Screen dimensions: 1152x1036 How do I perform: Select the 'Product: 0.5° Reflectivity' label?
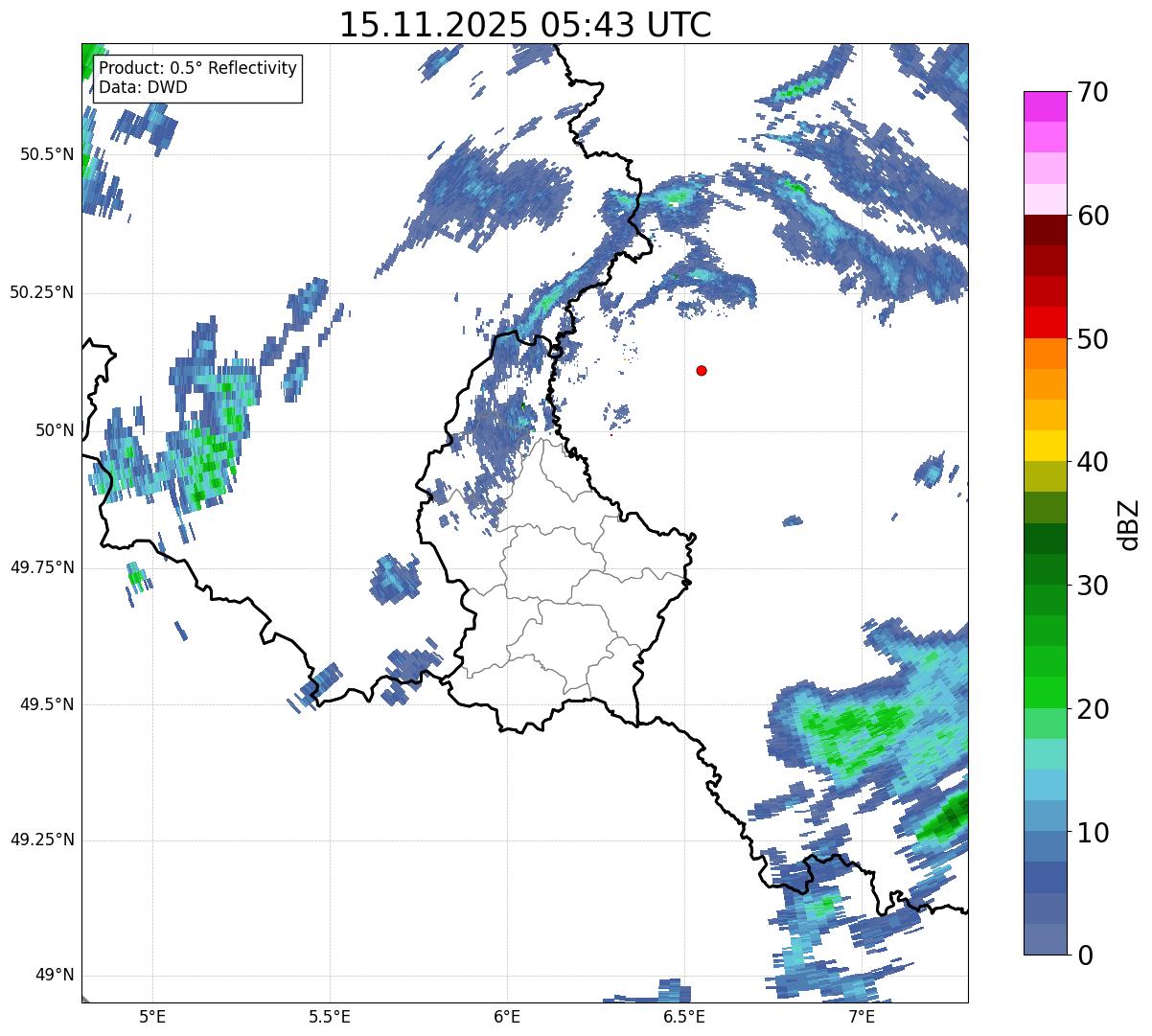click(197, 69)
